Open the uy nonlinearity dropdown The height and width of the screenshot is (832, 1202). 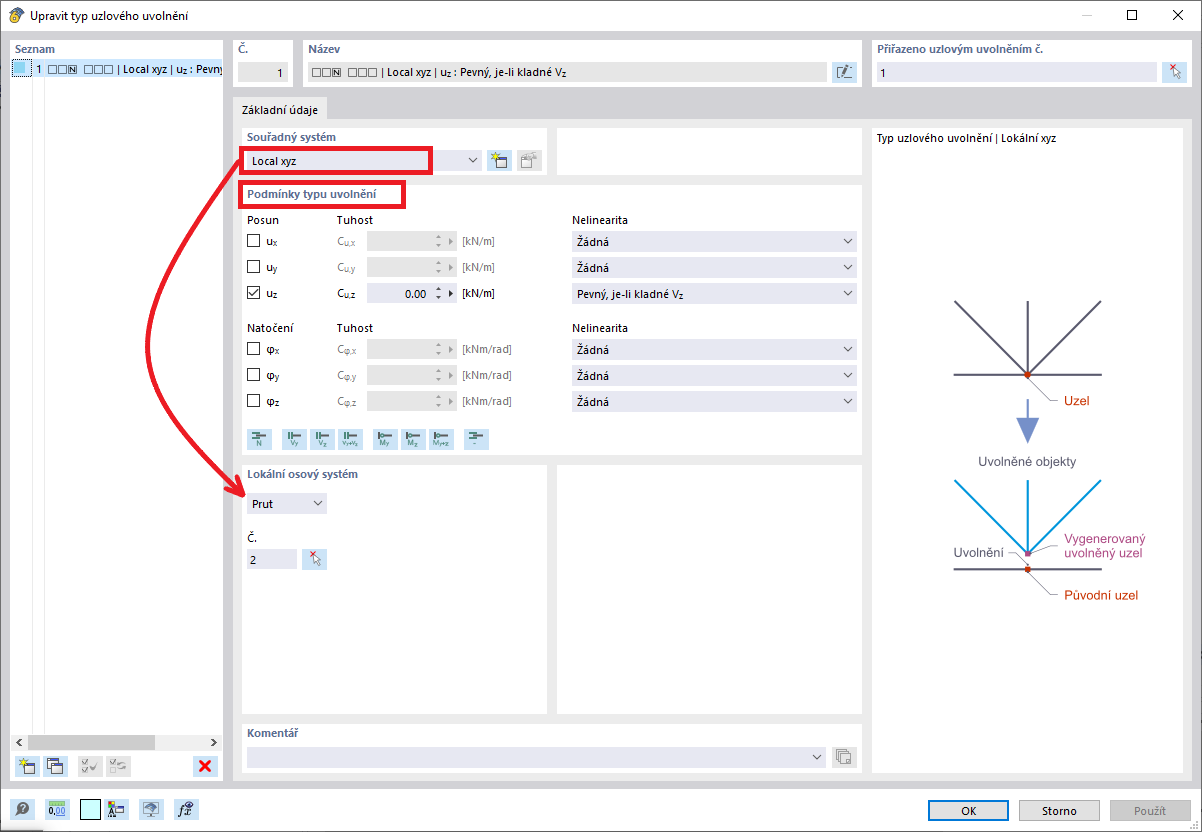[714, 267]
